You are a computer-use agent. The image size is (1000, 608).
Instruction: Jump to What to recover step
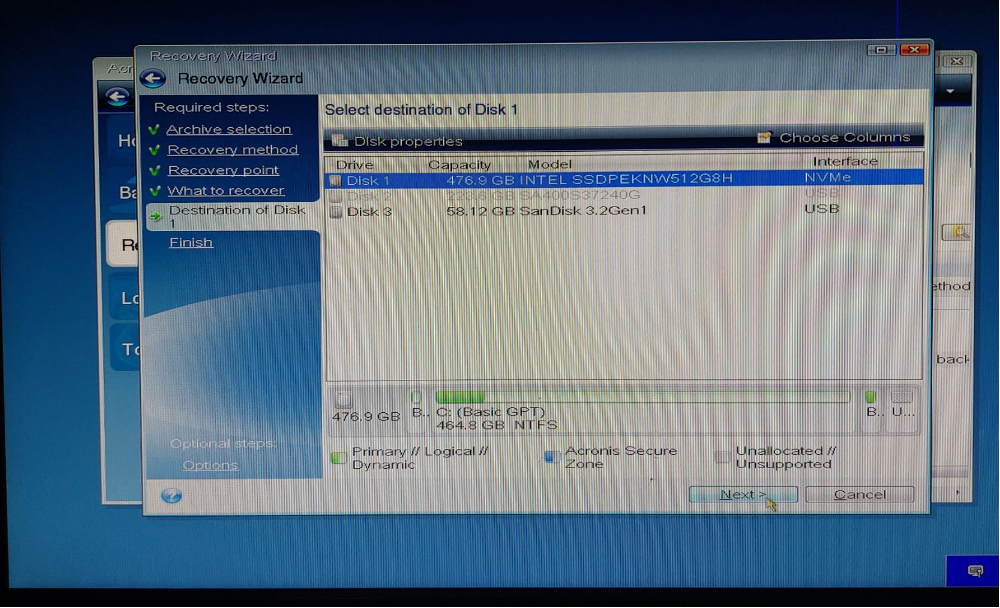225,191
